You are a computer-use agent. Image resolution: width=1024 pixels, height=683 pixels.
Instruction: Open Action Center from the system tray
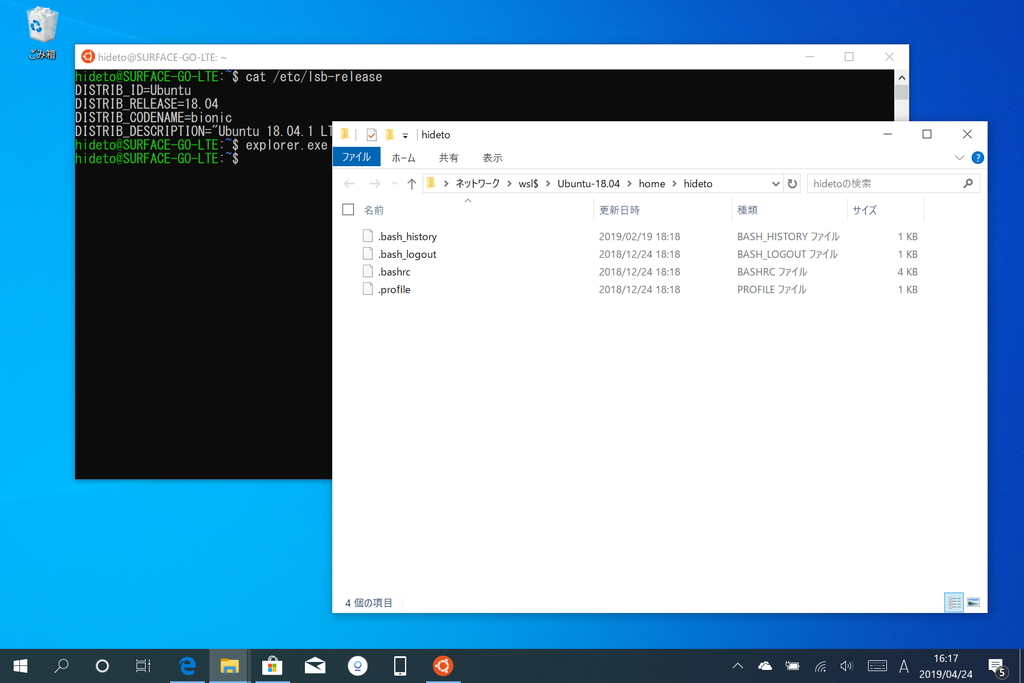996,665
